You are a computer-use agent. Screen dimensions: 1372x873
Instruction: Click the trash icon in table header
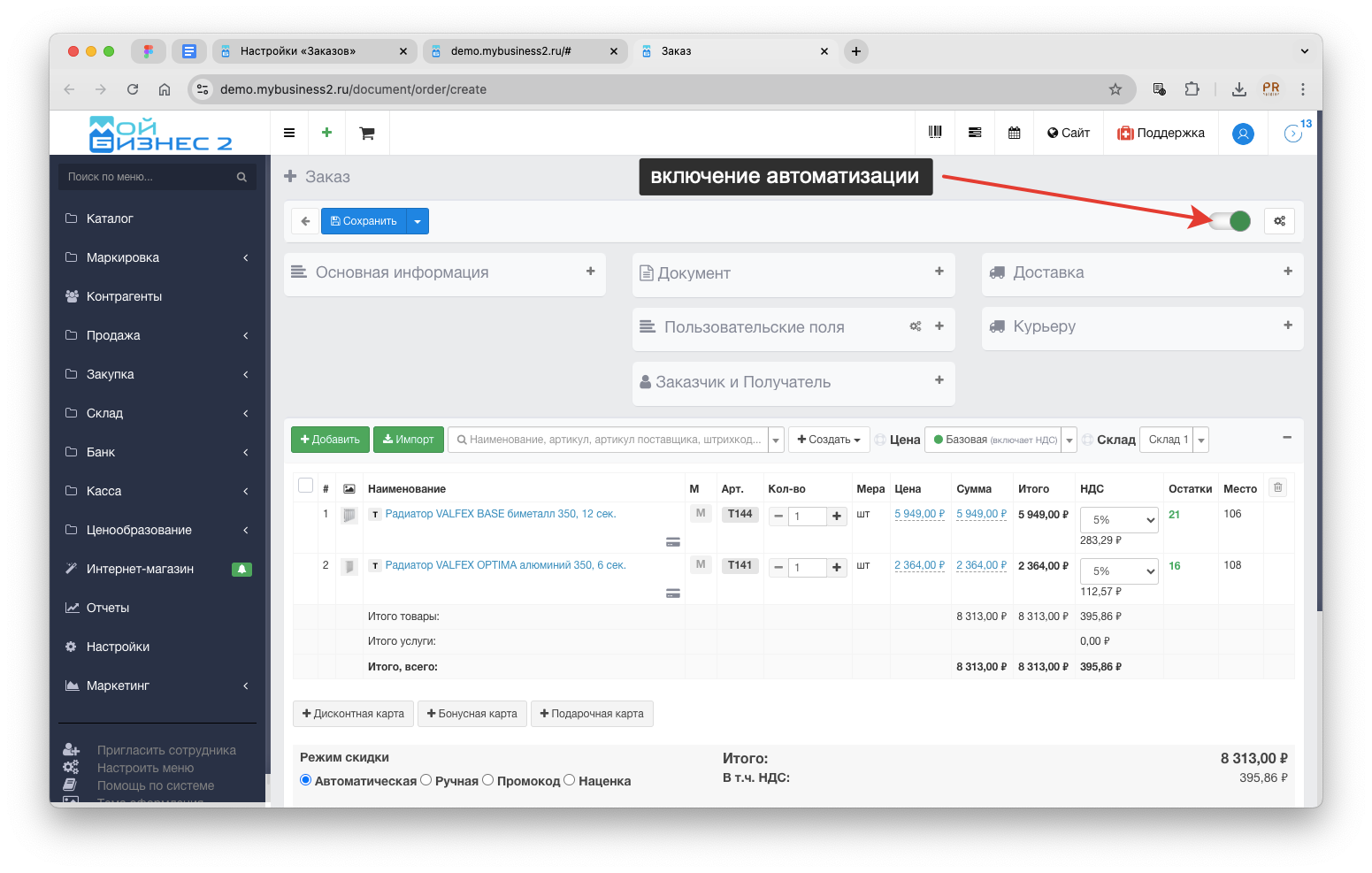pos(1277,487)
